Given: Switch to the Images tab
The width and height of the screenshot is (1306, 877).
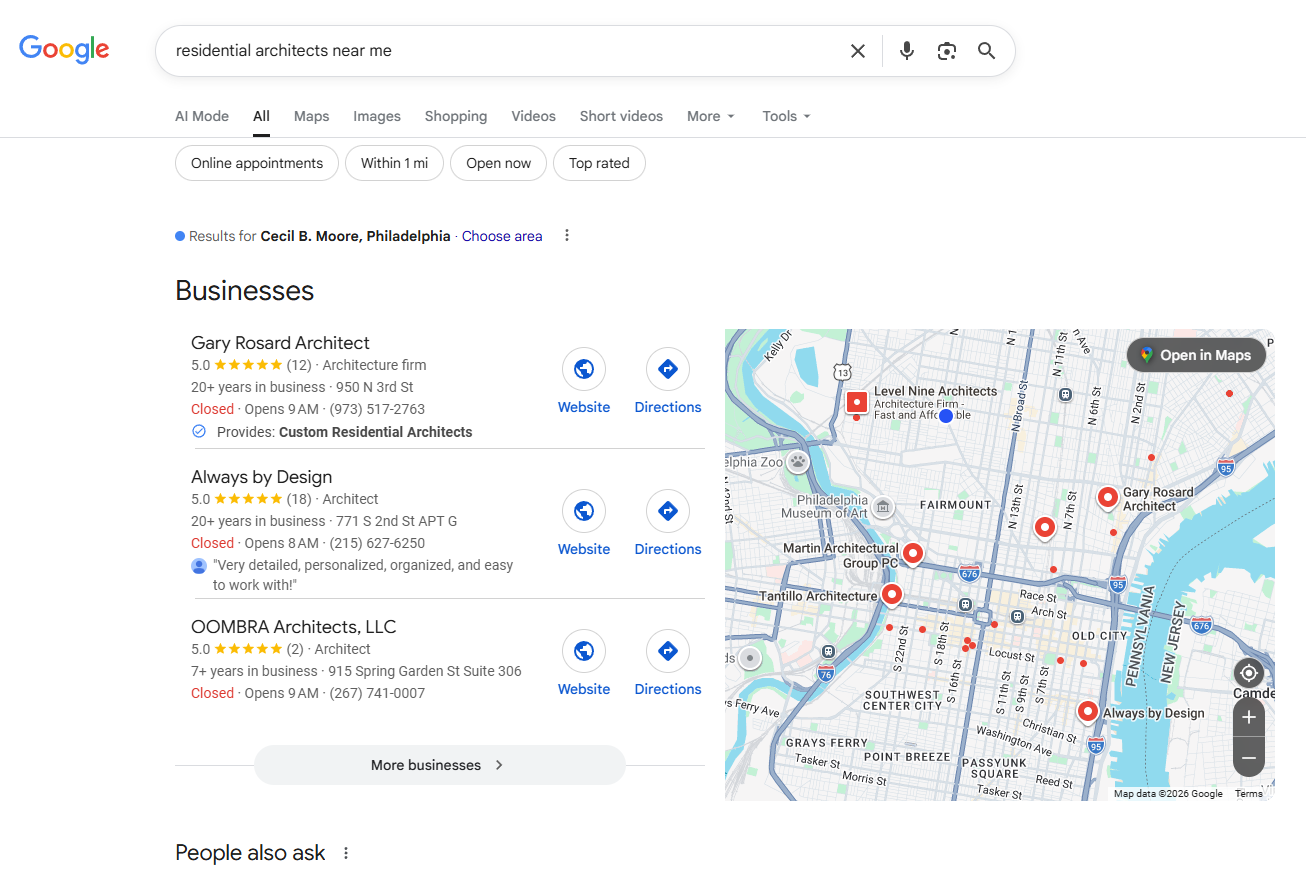Looking at the screenshot, I should click(x=376, y=116).
